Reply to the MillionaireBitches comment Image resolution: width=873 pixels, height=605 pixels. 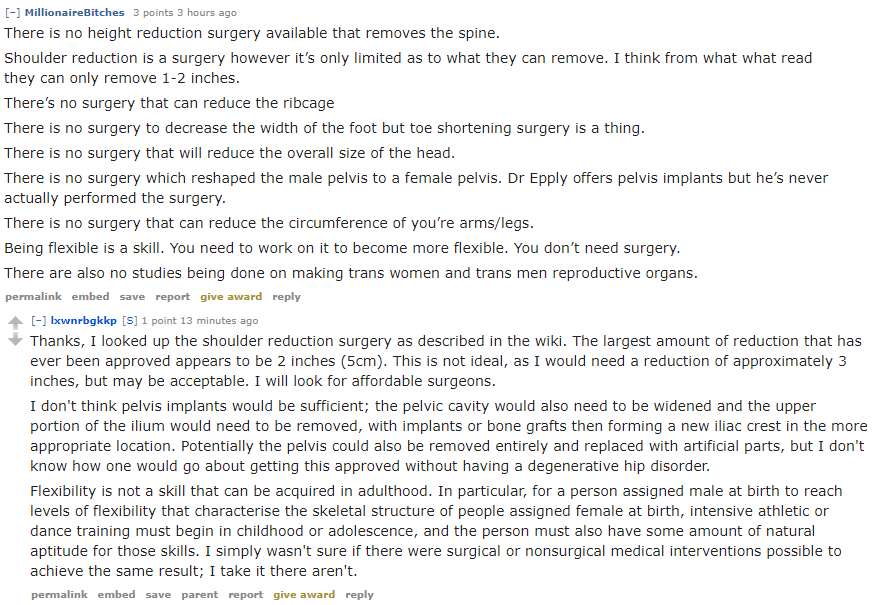click(286, 297)
